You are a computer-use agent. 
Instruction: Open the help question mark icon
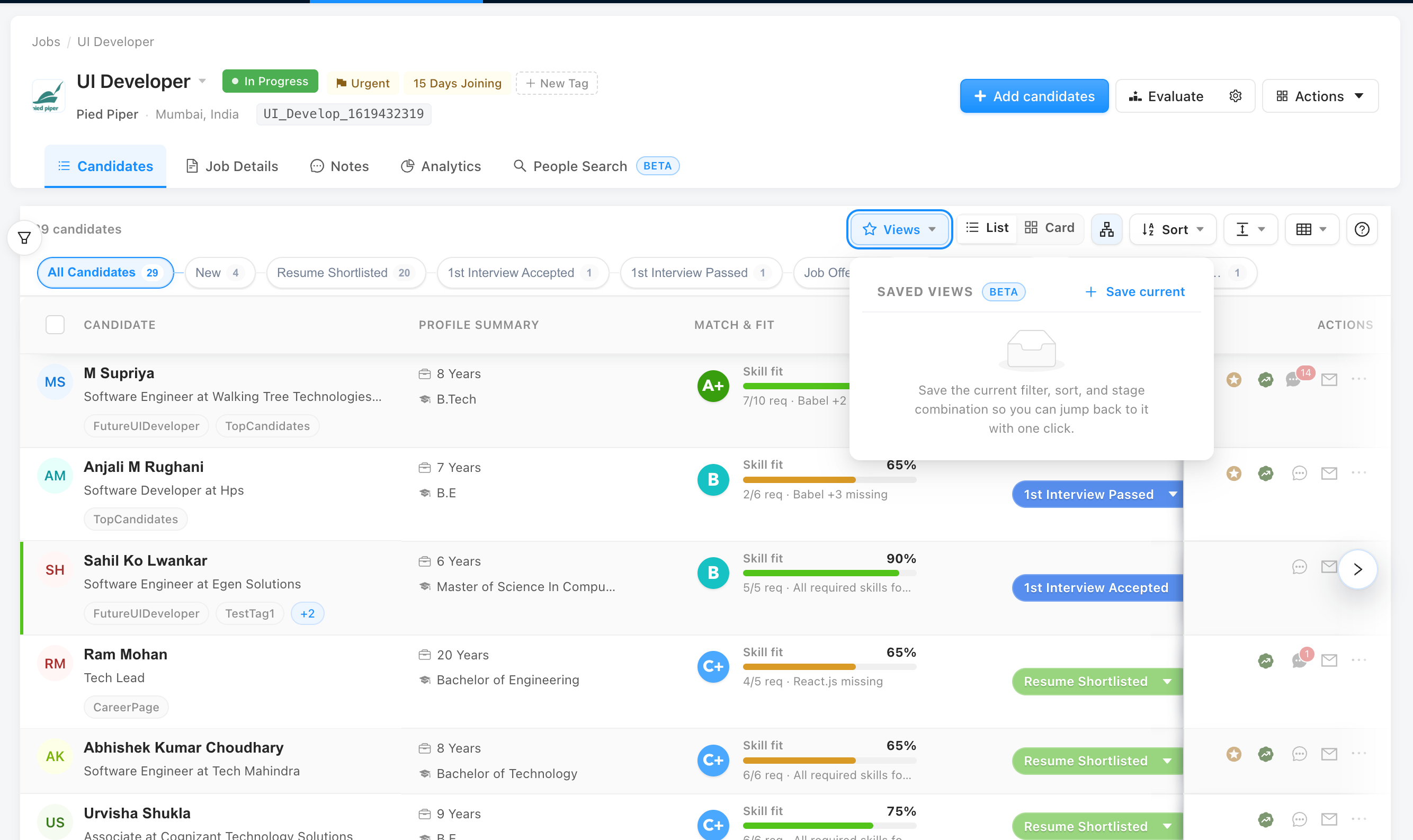point(1362,229)
